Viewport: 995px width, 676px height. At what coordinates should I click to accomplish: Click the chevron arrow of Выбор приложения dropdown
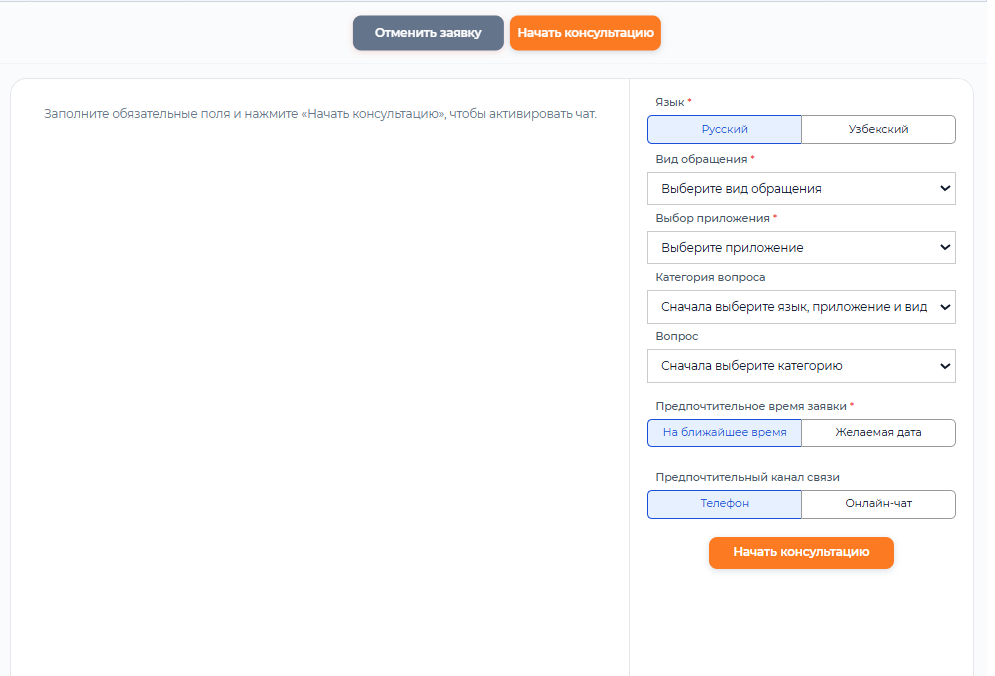[944, 247]
